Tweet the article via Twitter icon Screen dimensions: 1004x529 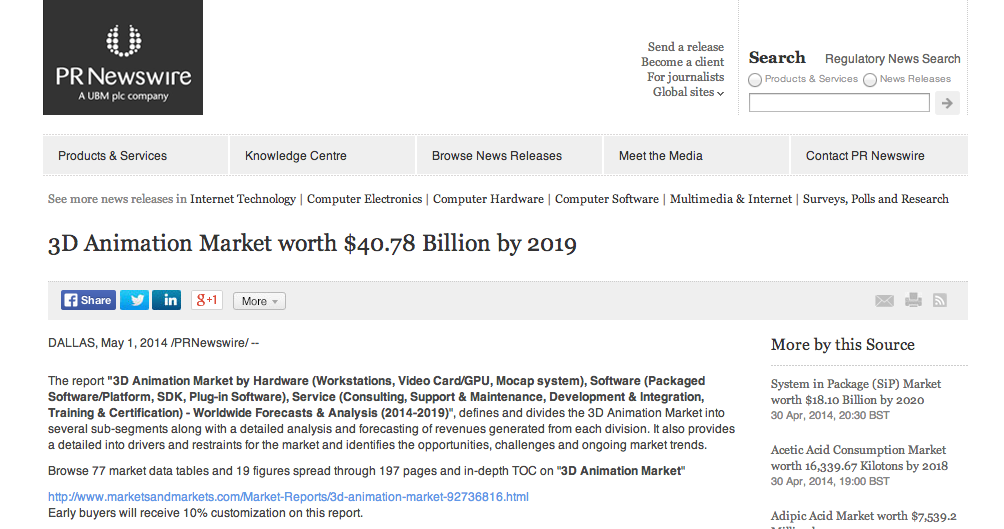tap(134, 300)
